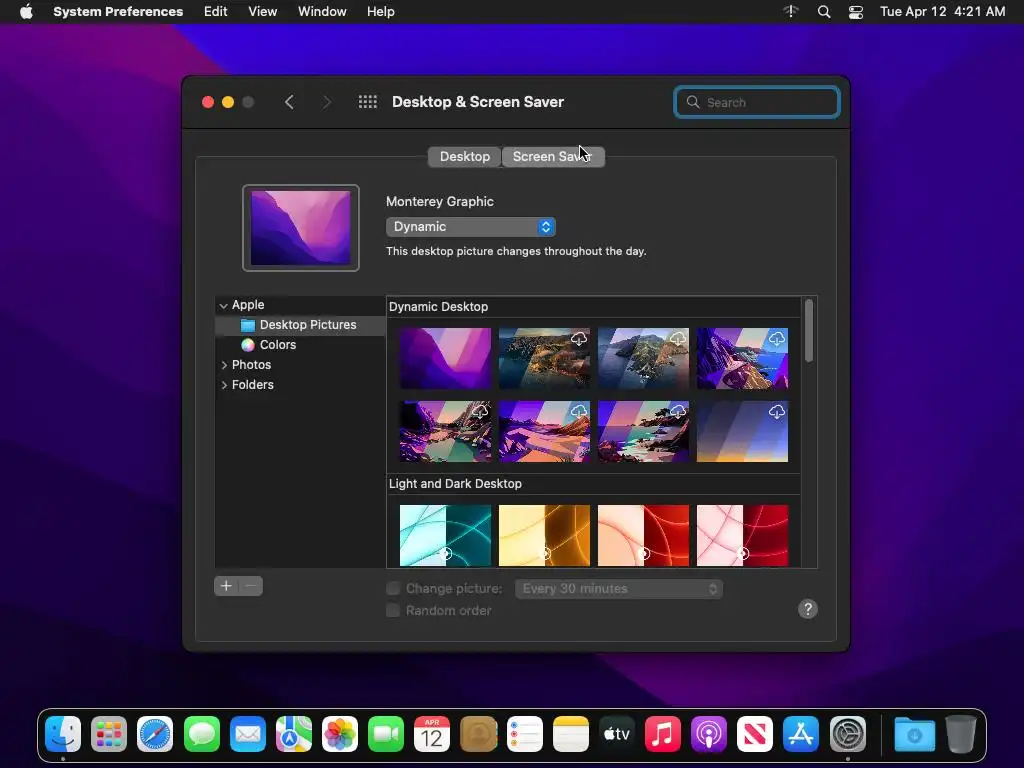Click the help question mark button
Image resolution: width=1024 pixels, height=768 pixels.
tap(808, 609)
